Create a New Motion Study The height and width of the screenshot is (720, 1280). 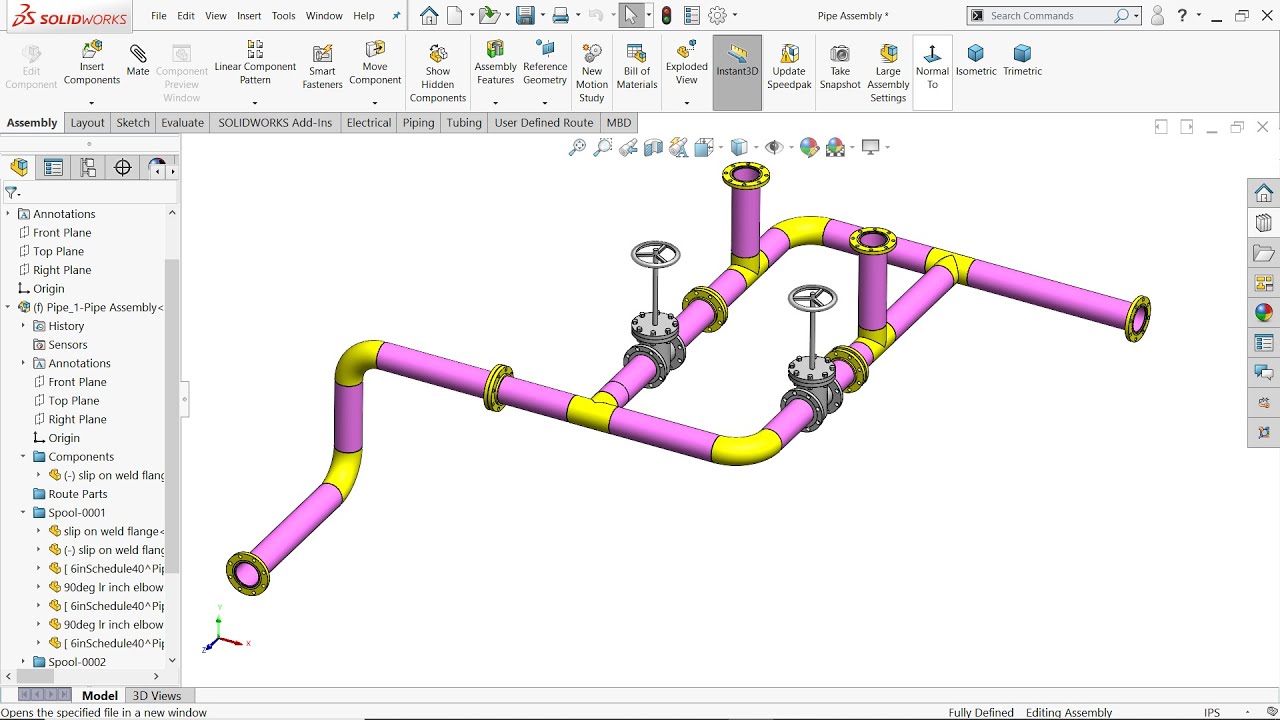(592, 73)
